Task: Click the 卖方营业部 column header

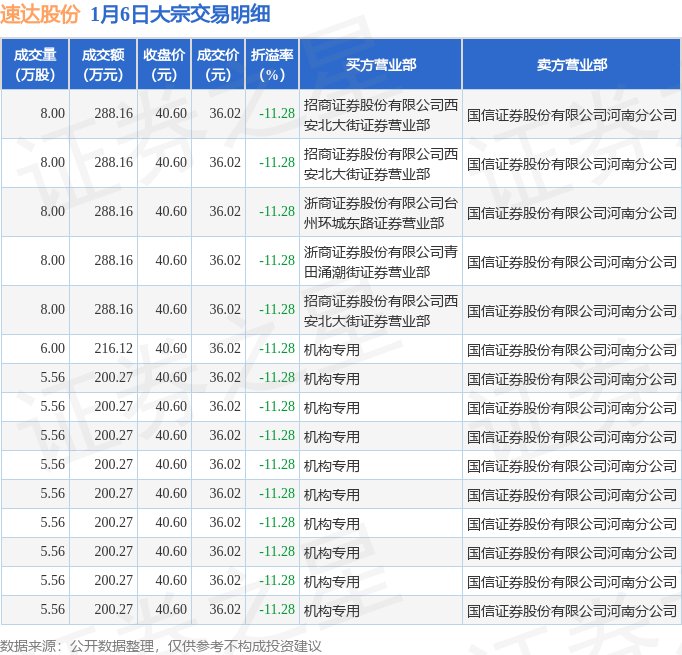Action: [571, 64]
